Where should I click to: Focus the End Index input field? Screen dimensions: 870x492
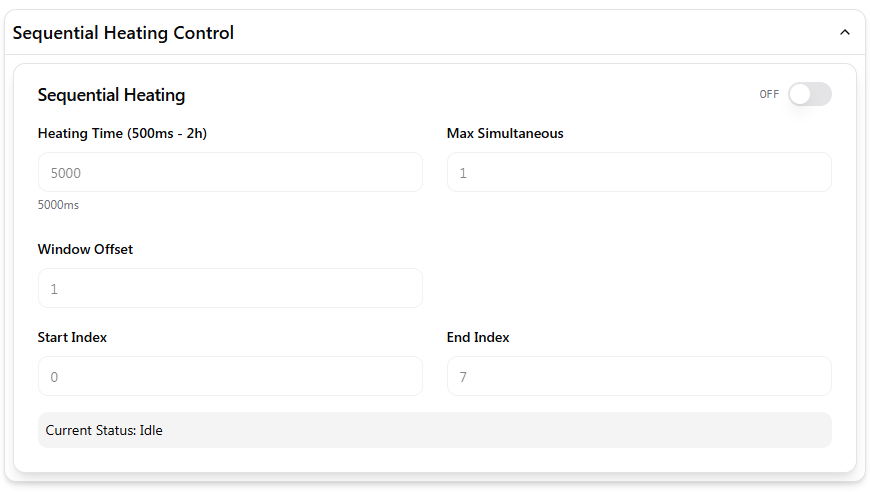click(x=639, y=376)
